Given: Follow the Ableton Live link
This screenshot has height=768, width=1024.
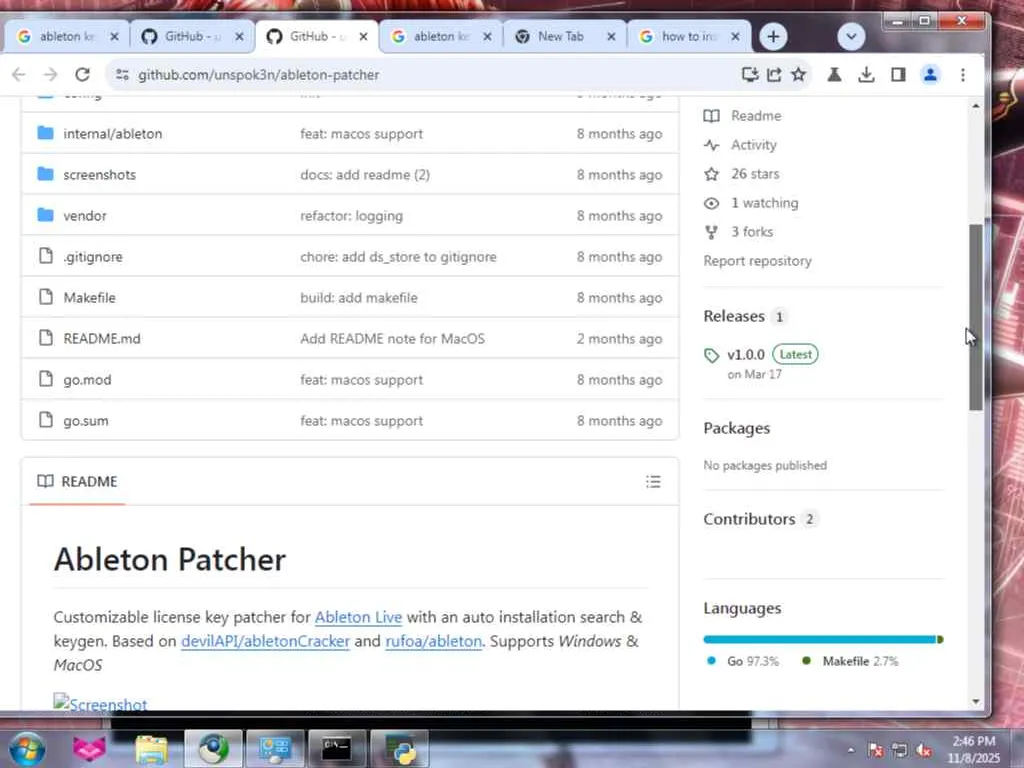Looking at the screenshot, I should pos(358,617).
